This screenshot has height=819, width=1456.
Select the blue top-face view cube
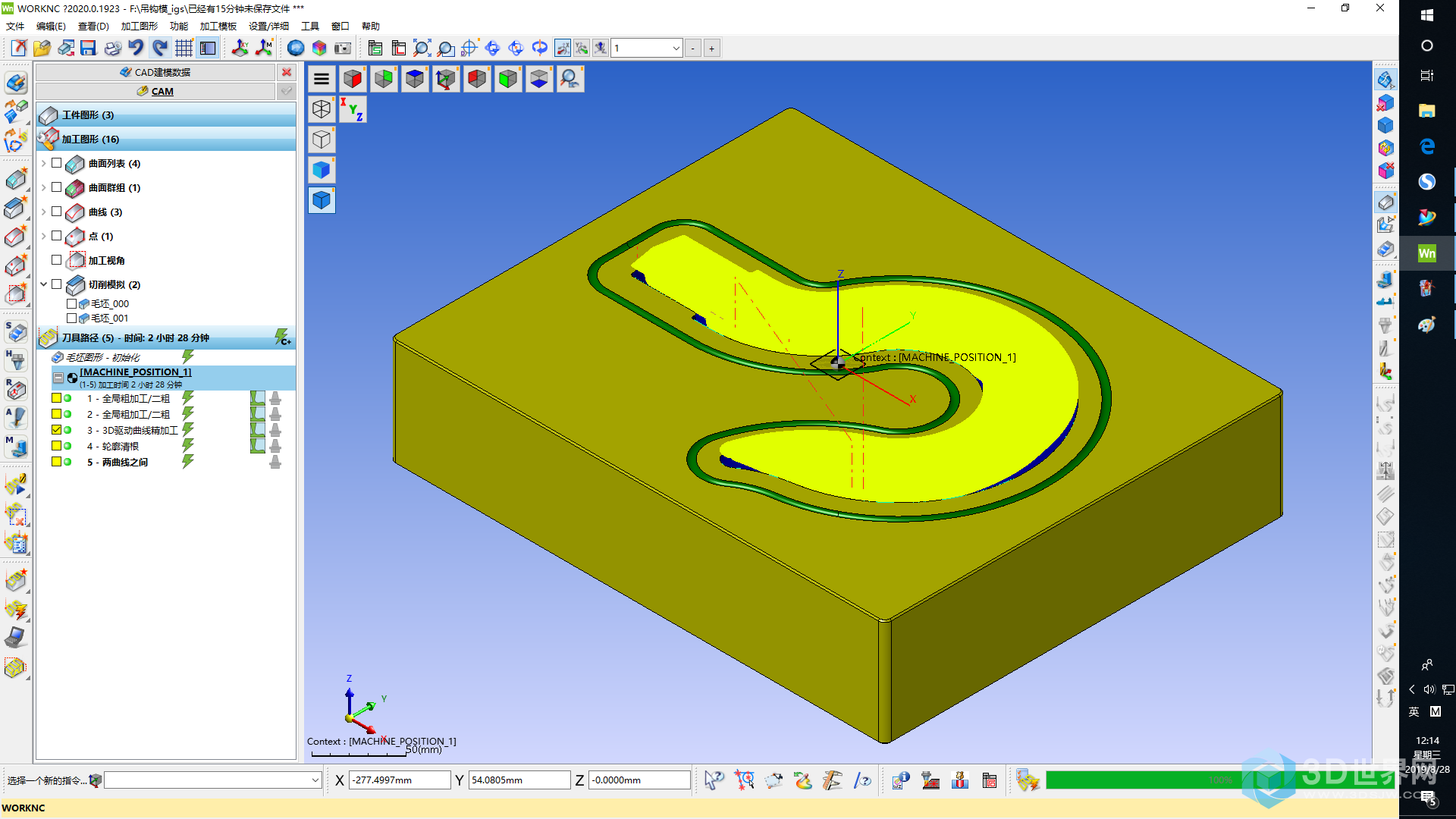click(415, 79)
